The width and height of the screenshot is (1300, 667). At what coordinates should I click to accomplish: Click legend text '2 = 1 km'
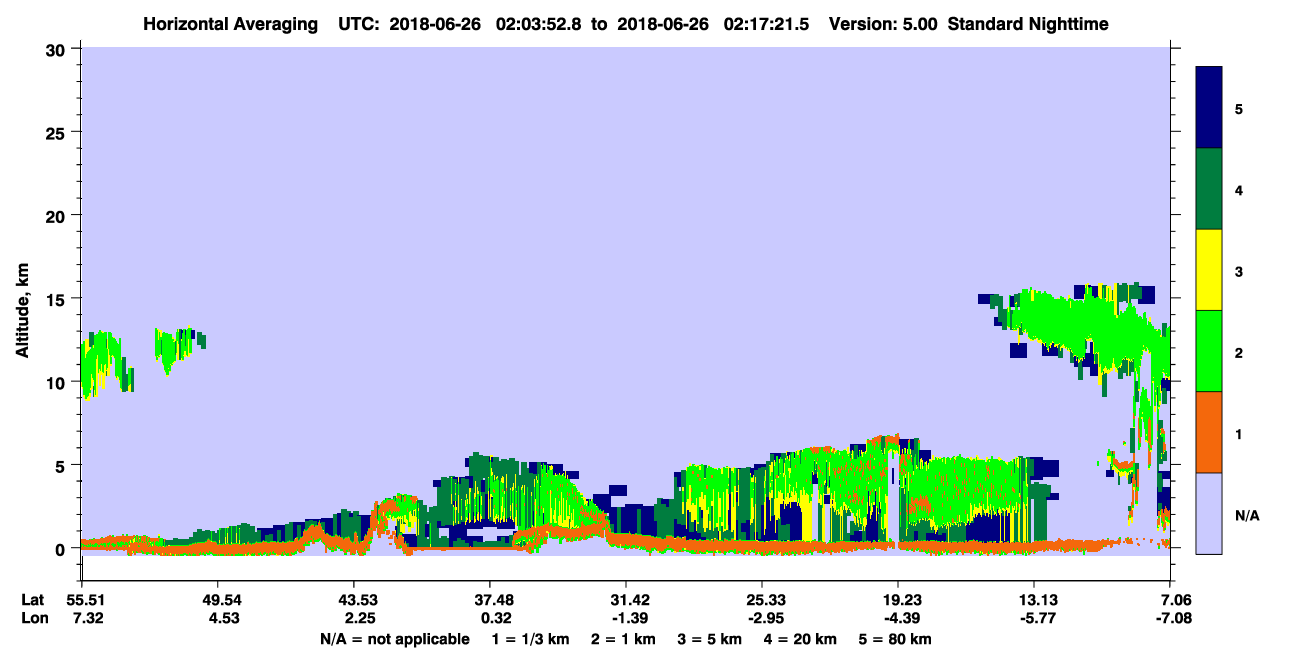623,639
